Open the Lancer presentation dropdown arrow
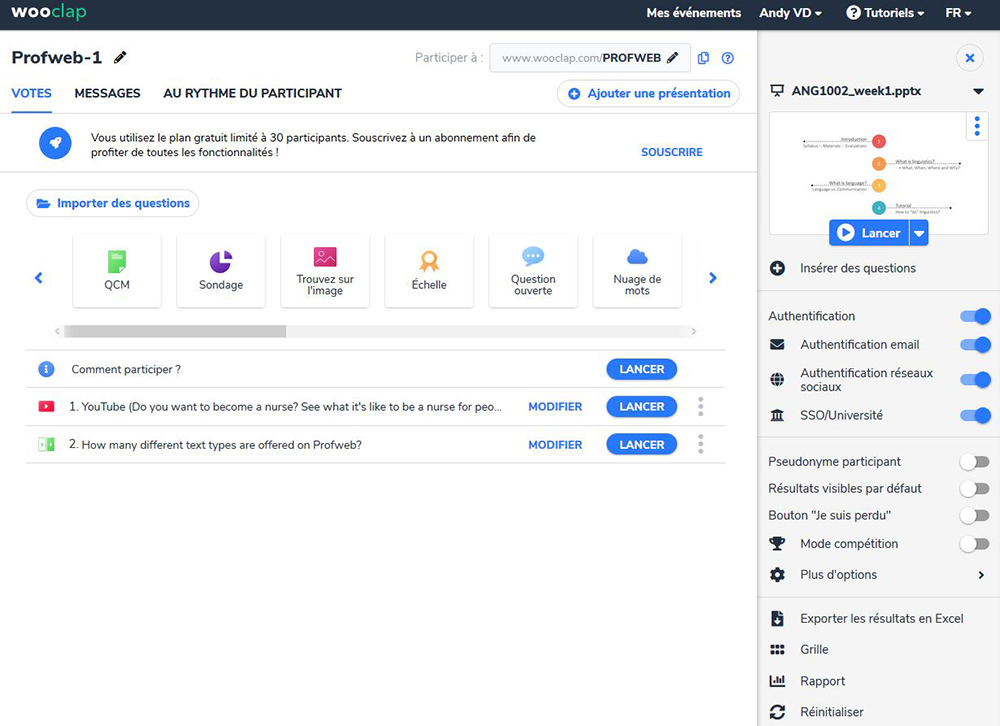Viewport: 1000px width, 726px height. (x=919, y=233)
